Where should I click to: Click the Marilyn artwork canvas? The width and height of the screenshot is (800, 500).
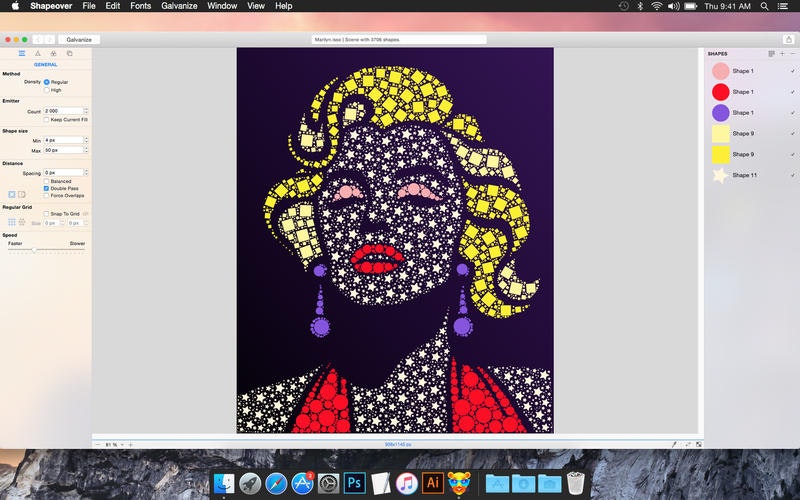point(395,240)
